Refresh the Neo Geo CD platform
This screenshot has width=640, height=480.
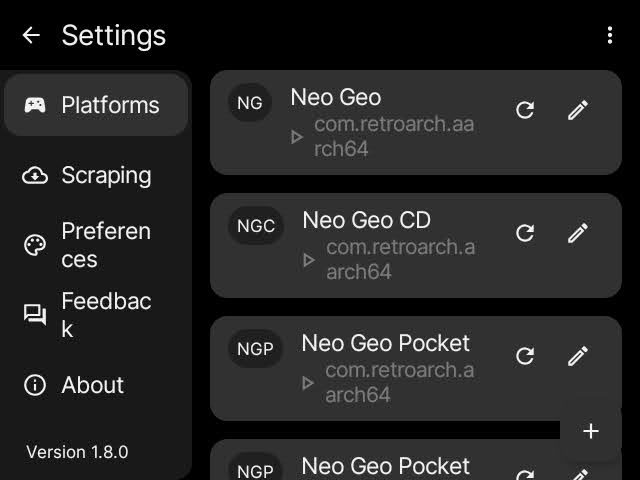pos(525,233)
